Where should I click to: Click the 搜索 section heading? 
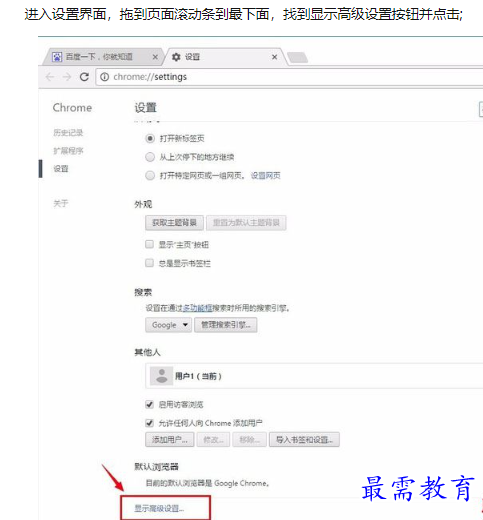coord(143,292)
